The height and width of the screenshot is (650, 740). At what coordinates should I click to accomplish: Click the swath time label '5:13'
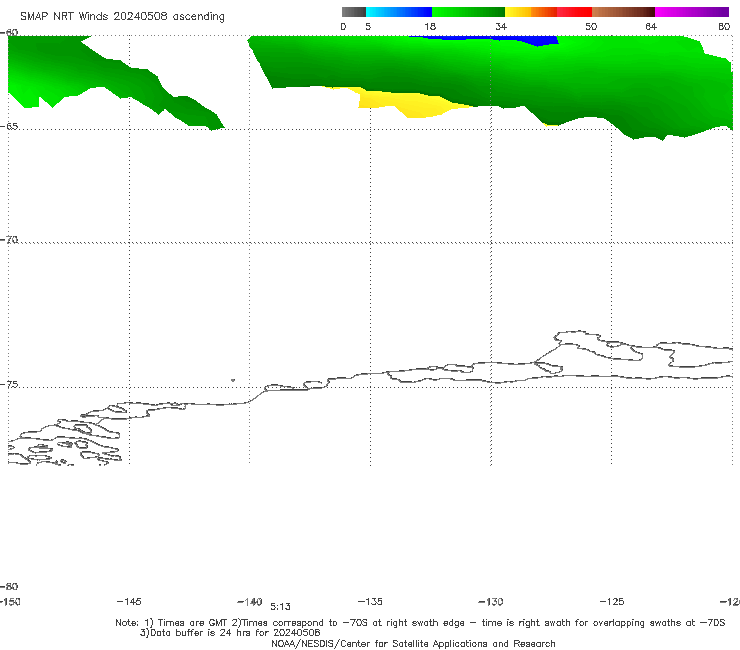280,607
